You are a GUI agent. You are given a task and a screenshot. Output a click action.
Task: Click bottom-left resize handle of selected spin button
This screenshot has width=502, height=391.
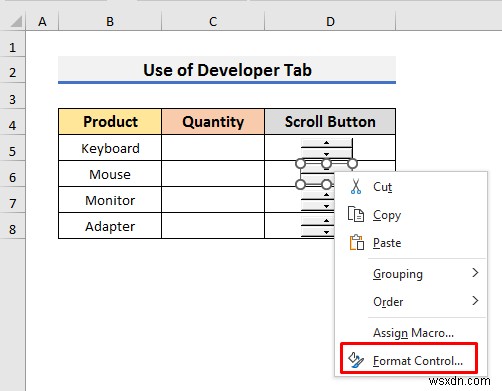click(301, 184)
